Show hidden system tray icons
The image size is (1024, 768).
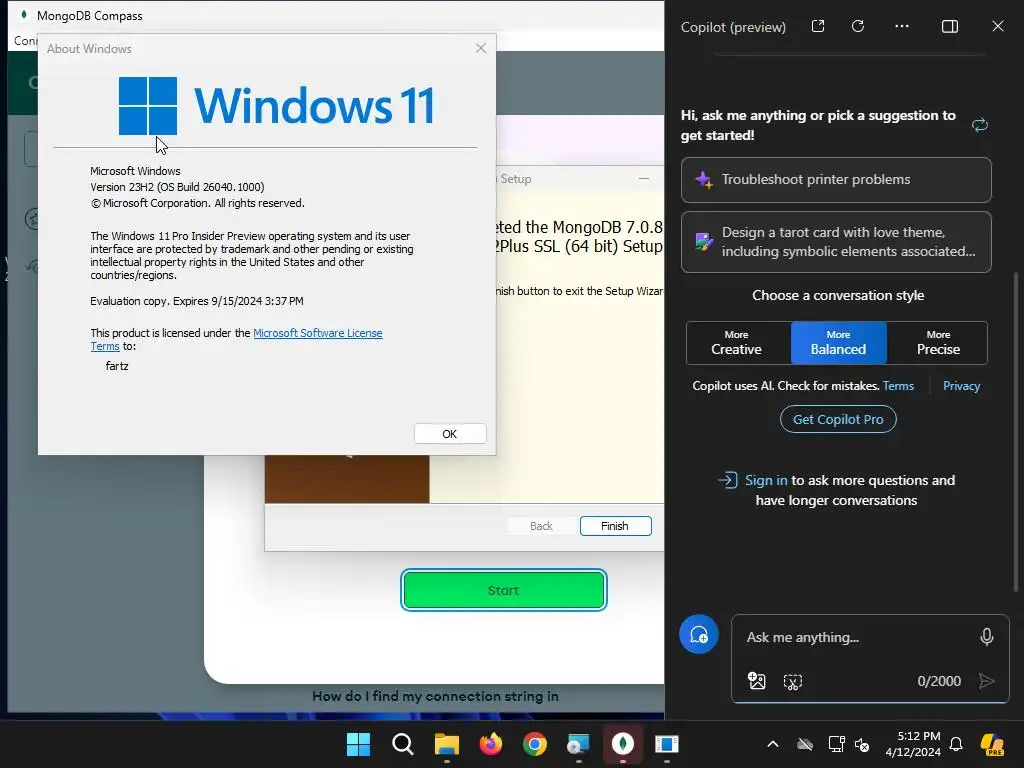[x=773, y=744]
